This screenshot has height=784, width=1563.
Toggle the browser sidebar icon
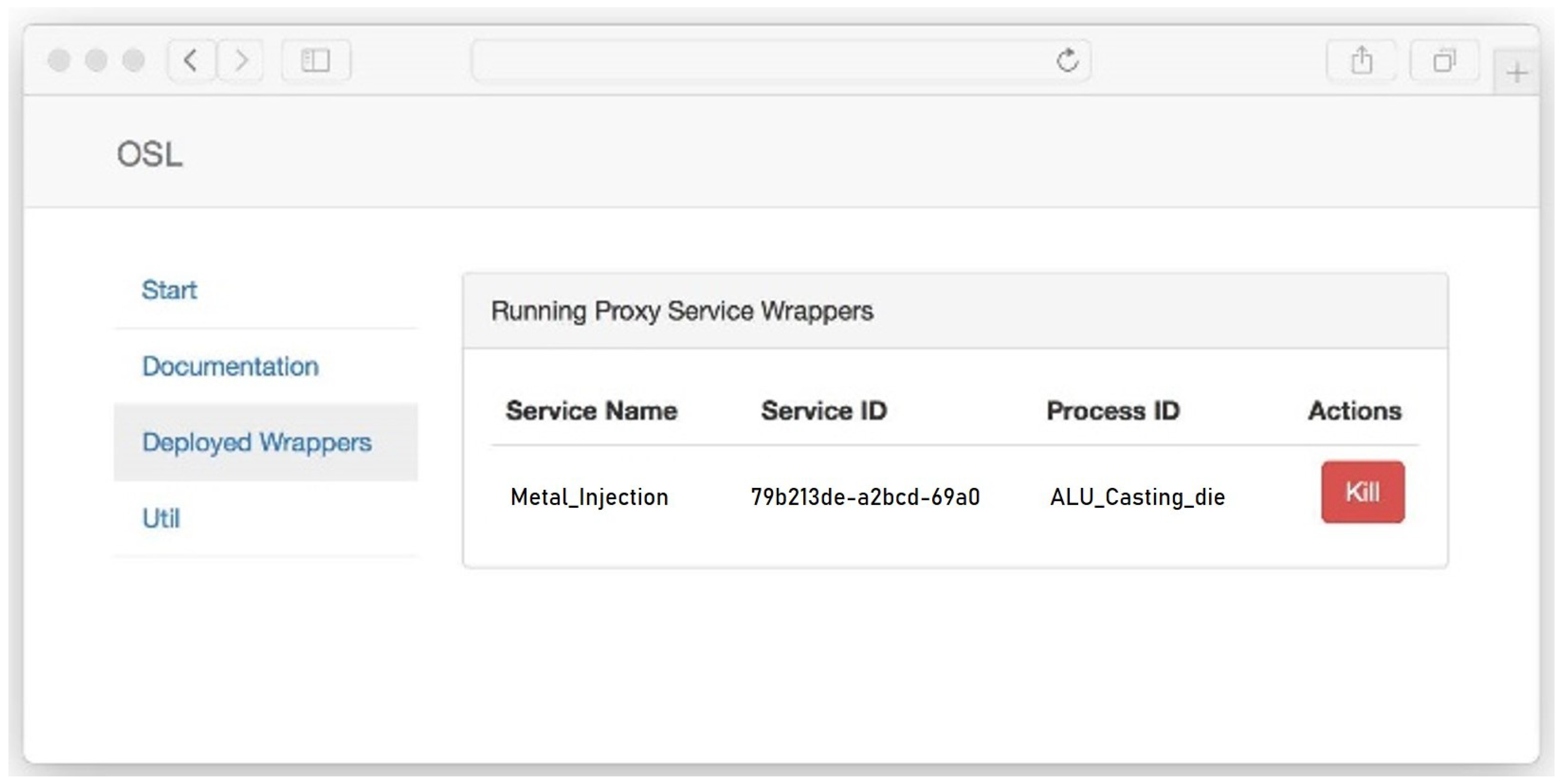click(x=316, y=60)
